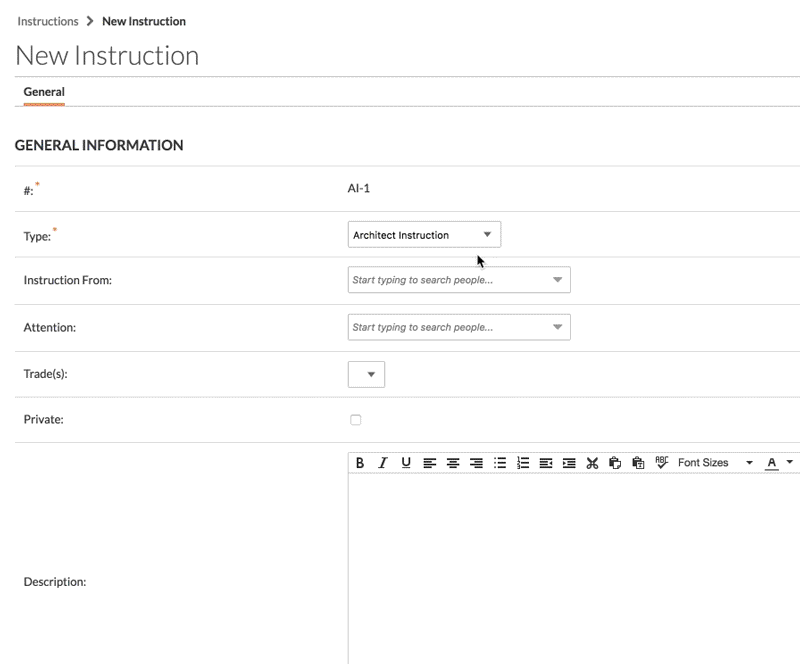Align description text right
The image size is (800, 664).
tap(476, 463)
